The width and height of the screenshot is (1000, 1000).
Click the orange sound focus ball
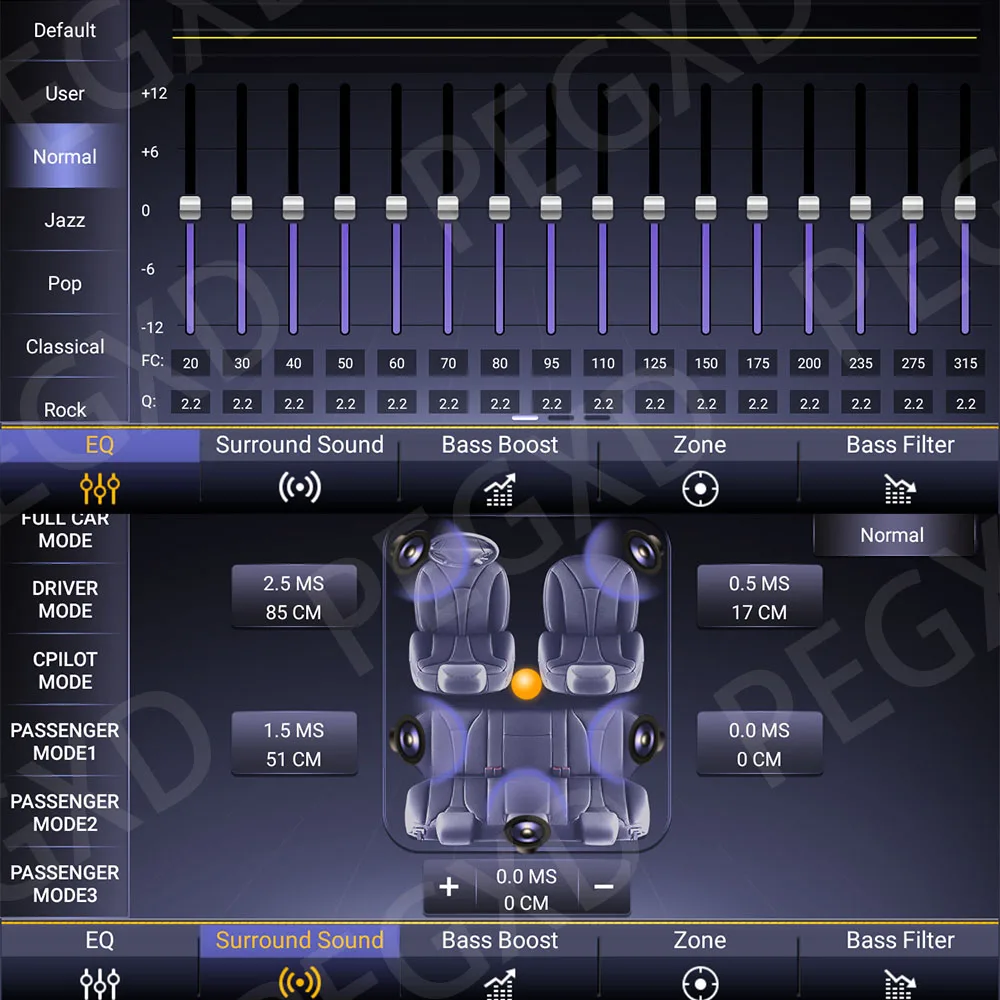click(x=526, y=684)
